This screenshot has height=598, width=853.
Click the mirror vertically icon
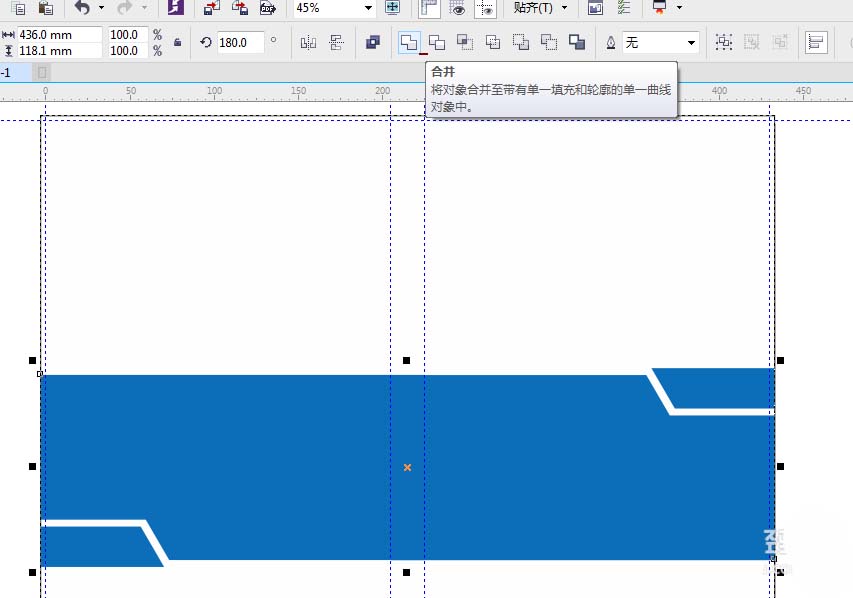coord(336,42)
